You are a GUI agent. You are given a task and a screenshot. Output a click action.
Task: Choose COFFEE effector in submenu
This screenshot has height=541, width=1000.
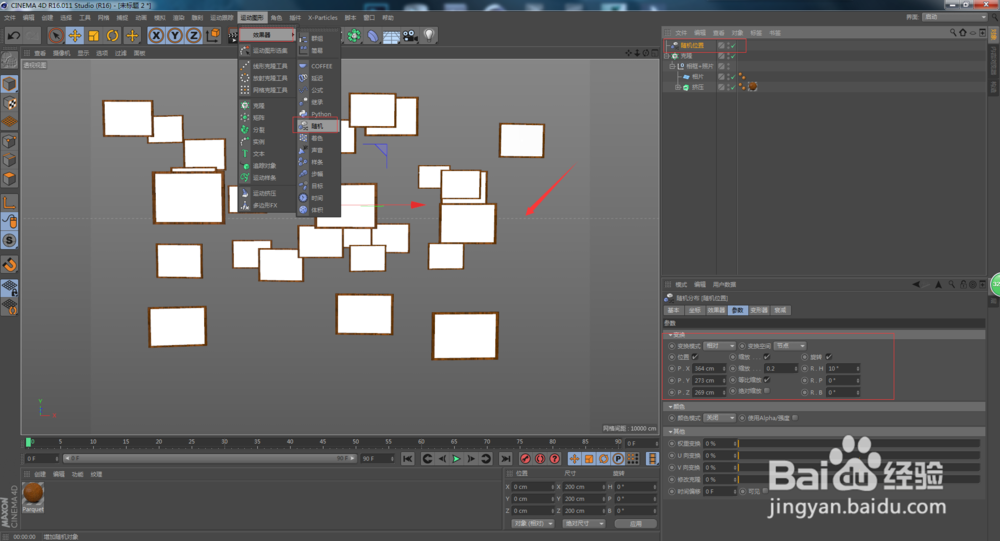(x=318, y=66)
